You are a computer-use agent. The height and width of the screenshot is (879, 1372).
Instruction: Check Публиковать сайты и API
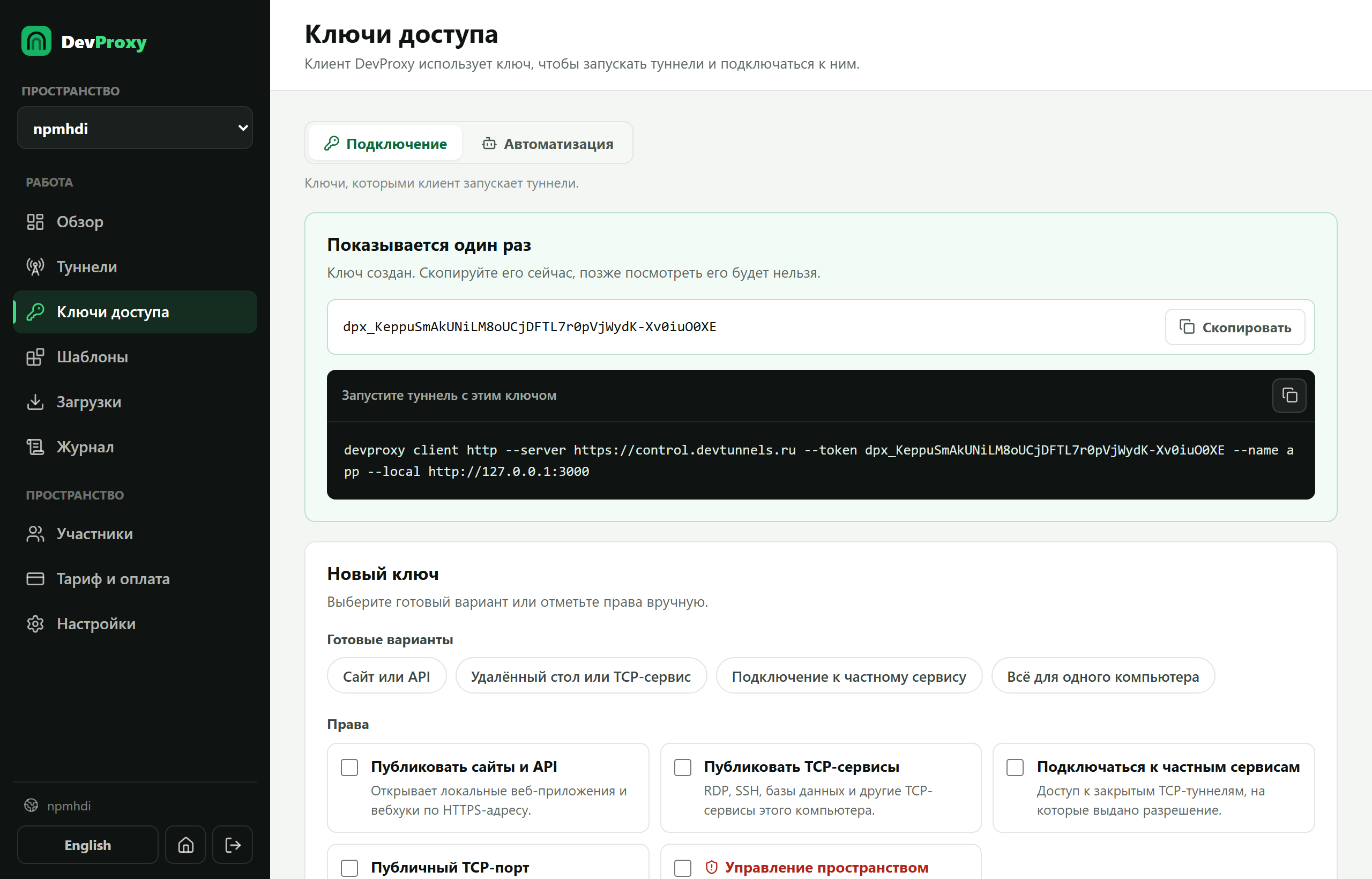click(349, 768)
